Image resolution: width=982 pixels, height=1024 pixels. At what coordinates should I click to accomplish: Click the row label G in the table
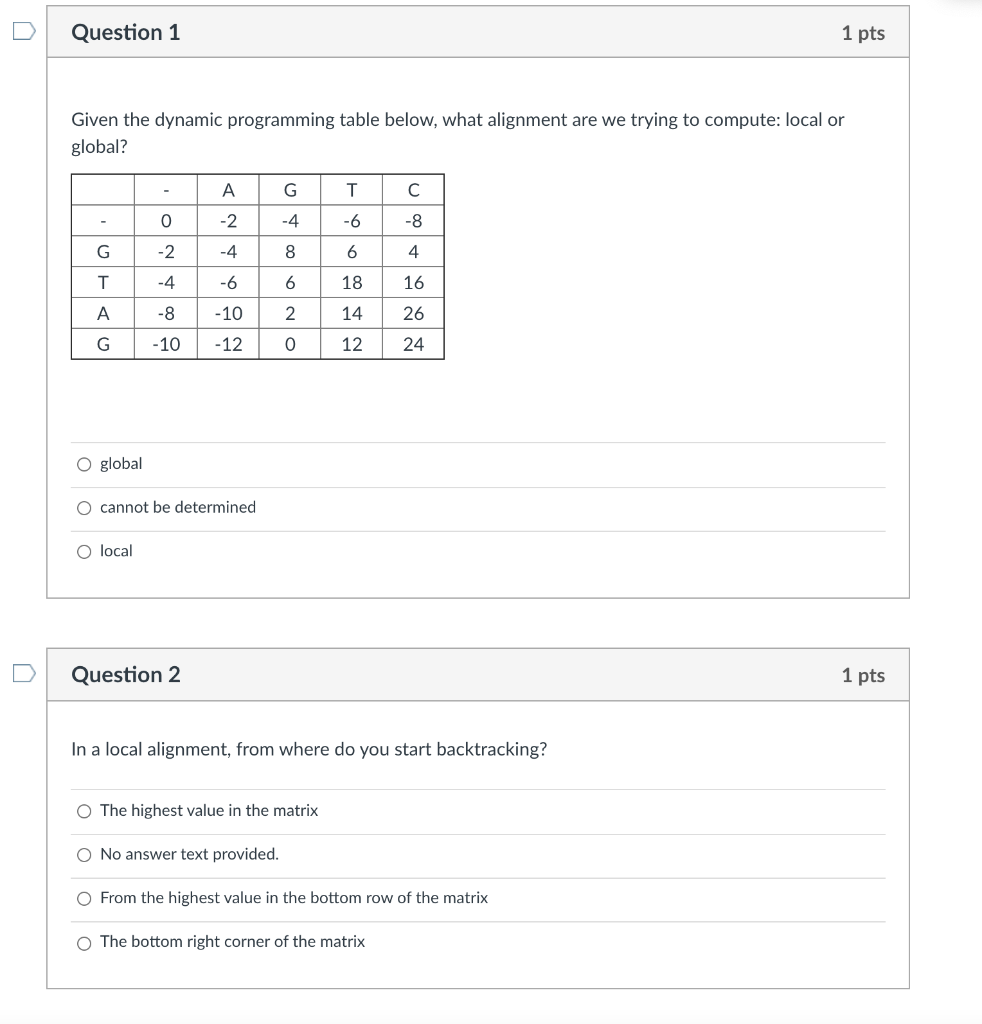[x=102, y=251]
